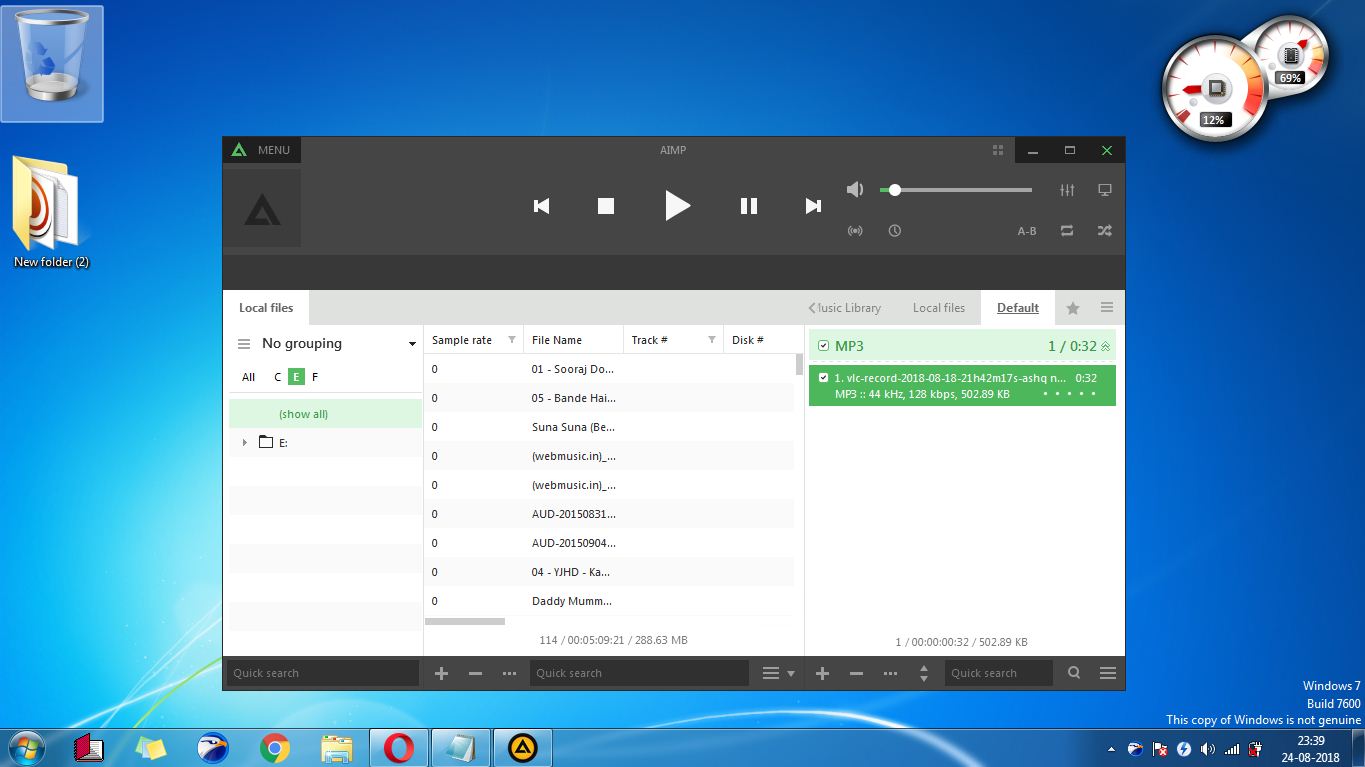Image resolution: width=1365 pixels, height=767 pixels.
Task: Check the checkbox next to vlc-record track
Action: click(x=823, y=378)
